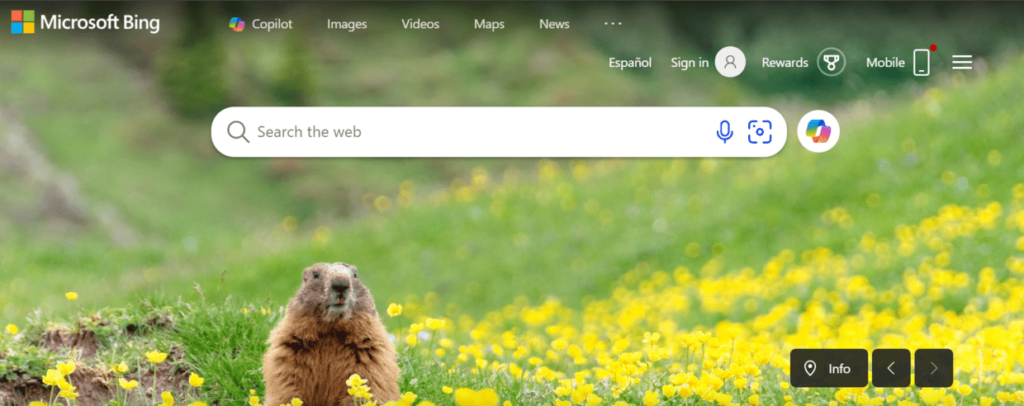Click the magnifying glass search icon
Screen dimensions: 1024x406
coord(238,132)
